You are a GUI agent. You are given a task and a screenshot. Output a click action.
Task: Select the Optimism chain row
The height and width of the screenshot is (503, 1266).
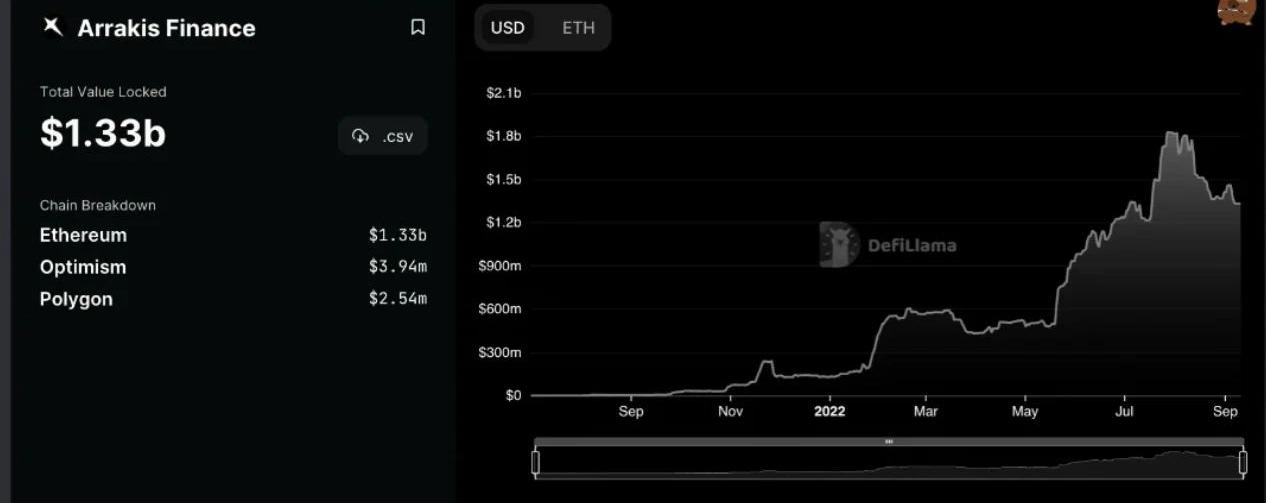[x=233, y=267]
